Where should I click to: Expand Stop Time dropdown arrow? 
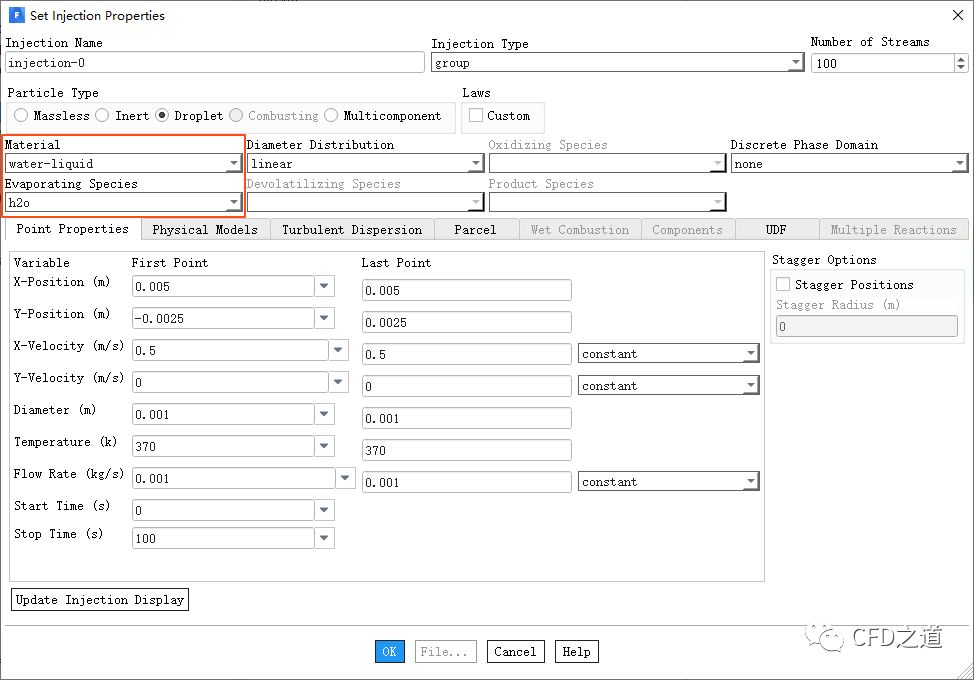[x=324, y=538]
